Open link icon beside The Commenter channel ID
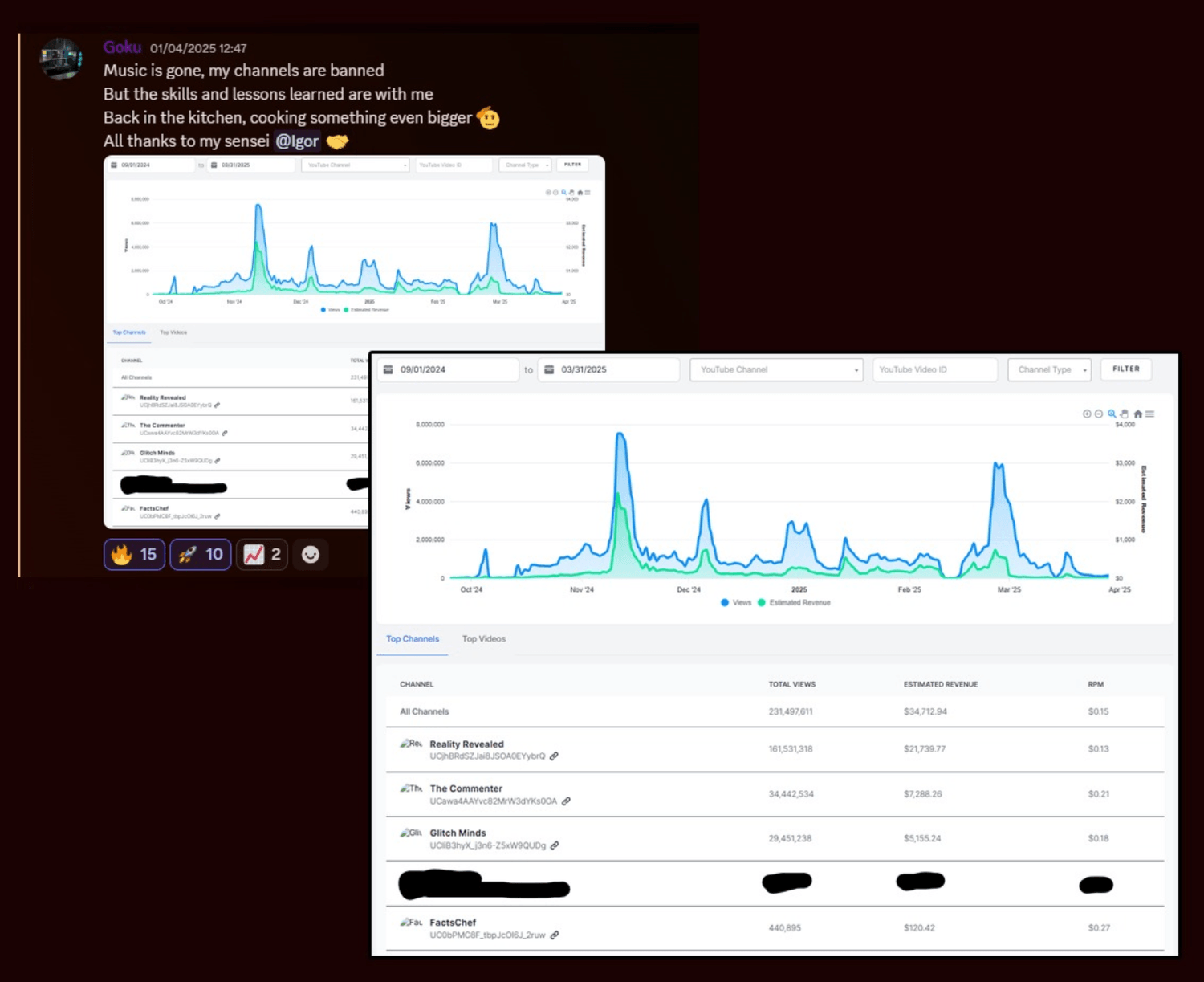 (566, 801)
